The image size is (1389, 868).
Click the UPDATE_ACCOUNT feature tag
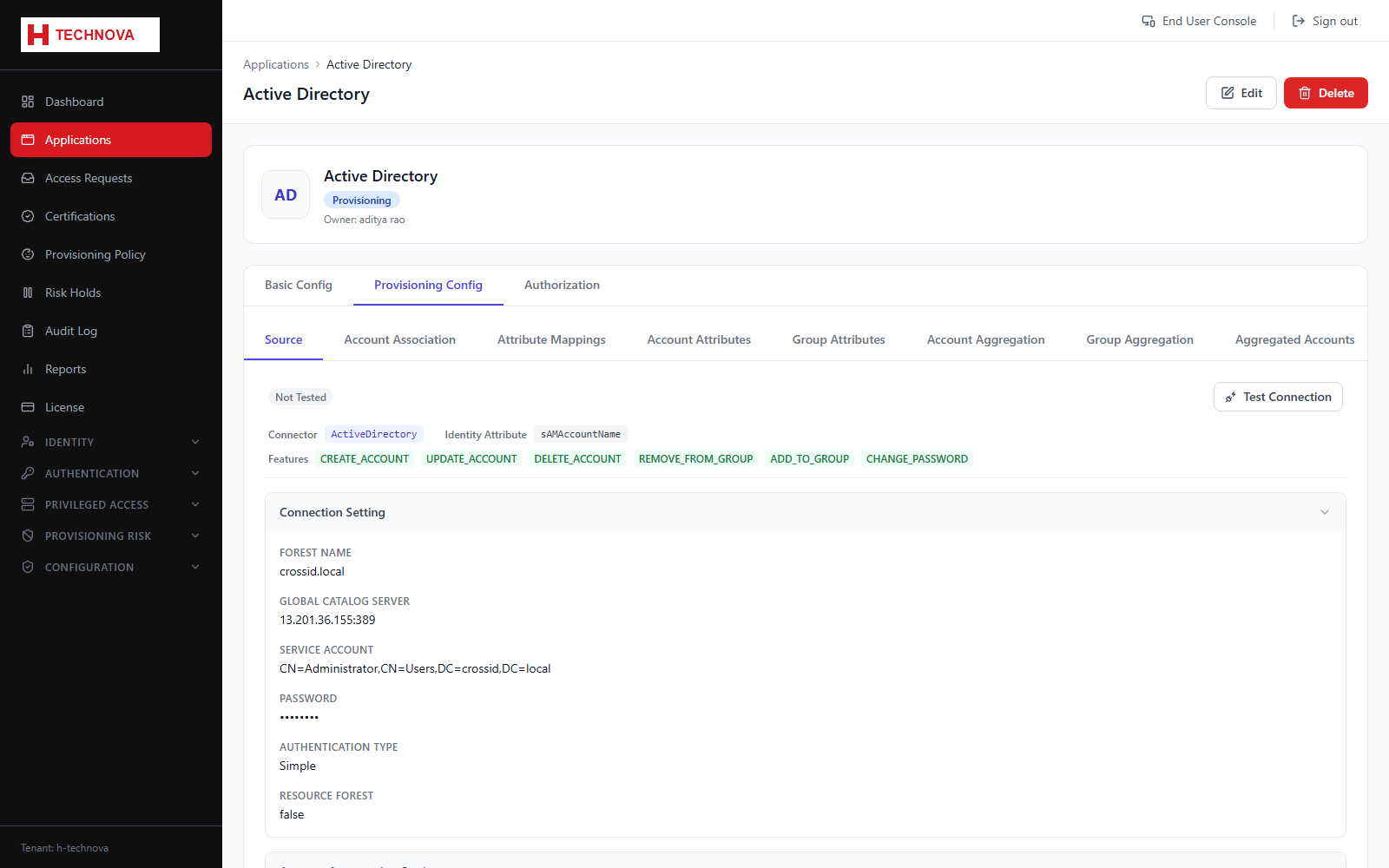[471, 459]
